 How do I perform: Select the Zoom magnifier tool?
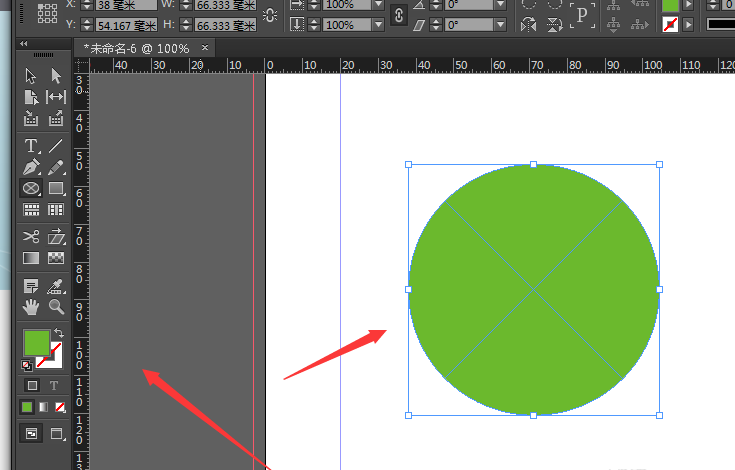pos(56,307)
